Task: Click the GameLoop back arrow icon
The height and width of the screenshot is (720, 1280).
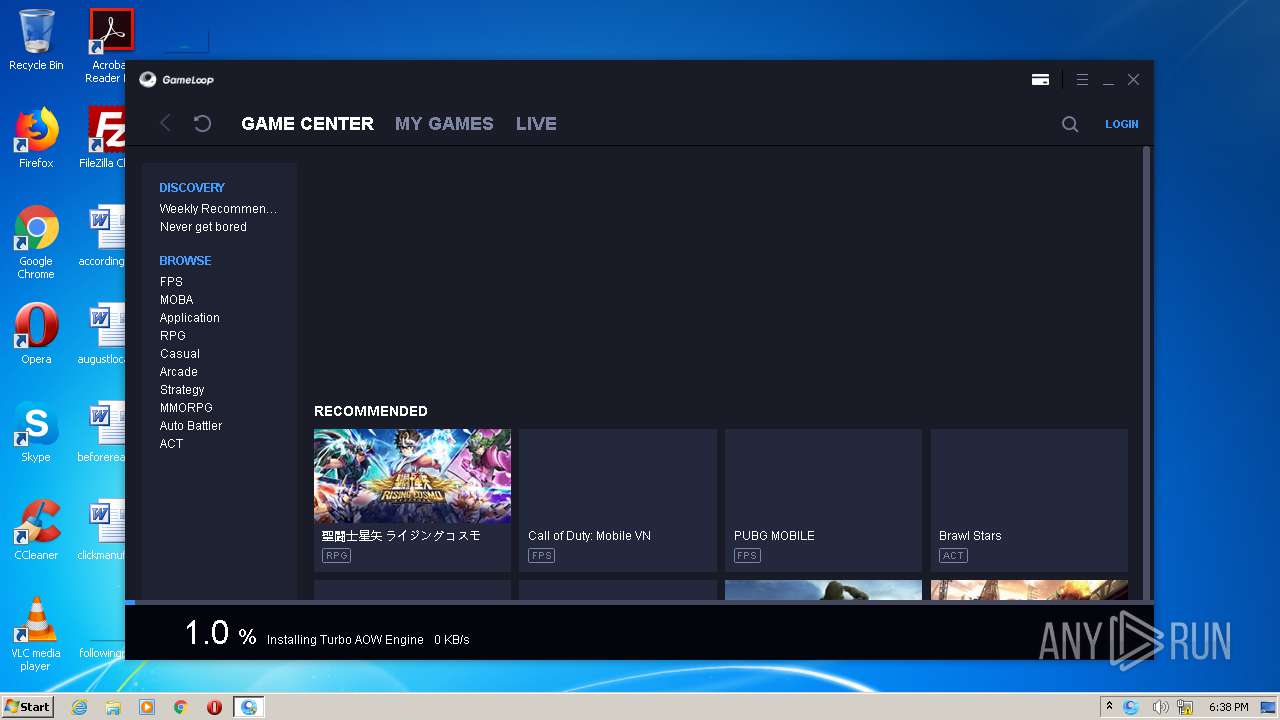Action: (165, 123)
